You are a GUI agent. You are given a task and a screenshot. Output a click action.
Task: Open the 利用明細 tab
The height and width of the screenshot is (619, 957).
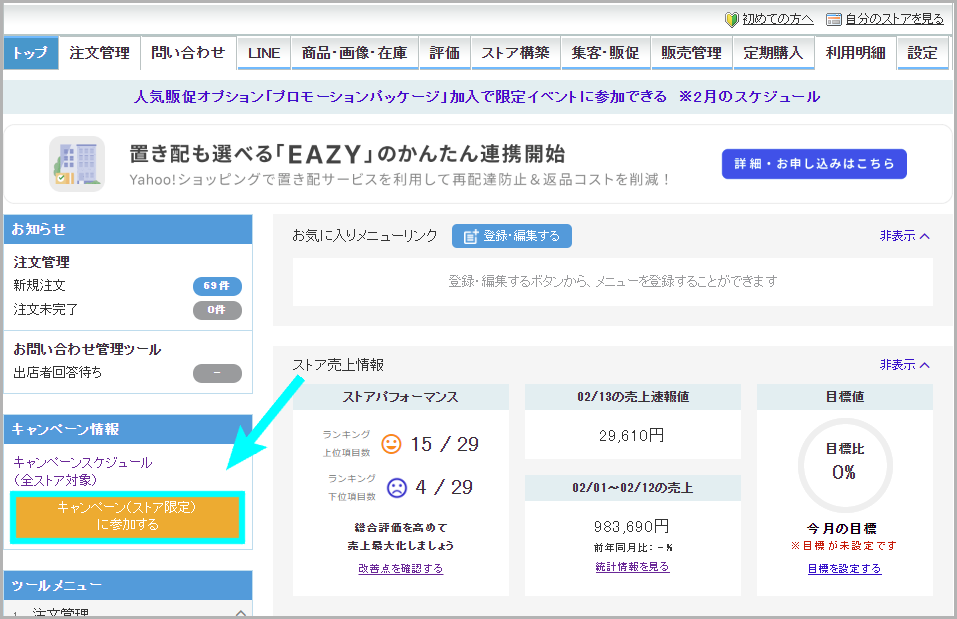(x=856, y=53)
